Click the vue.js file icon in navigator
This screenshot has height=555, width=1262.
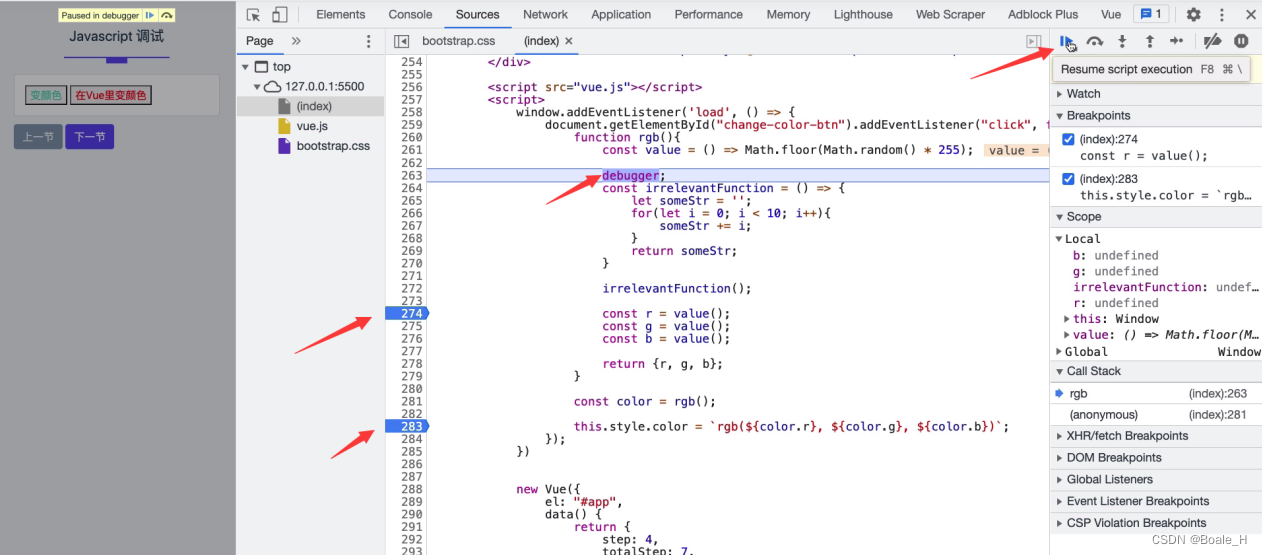coord(284,126)
